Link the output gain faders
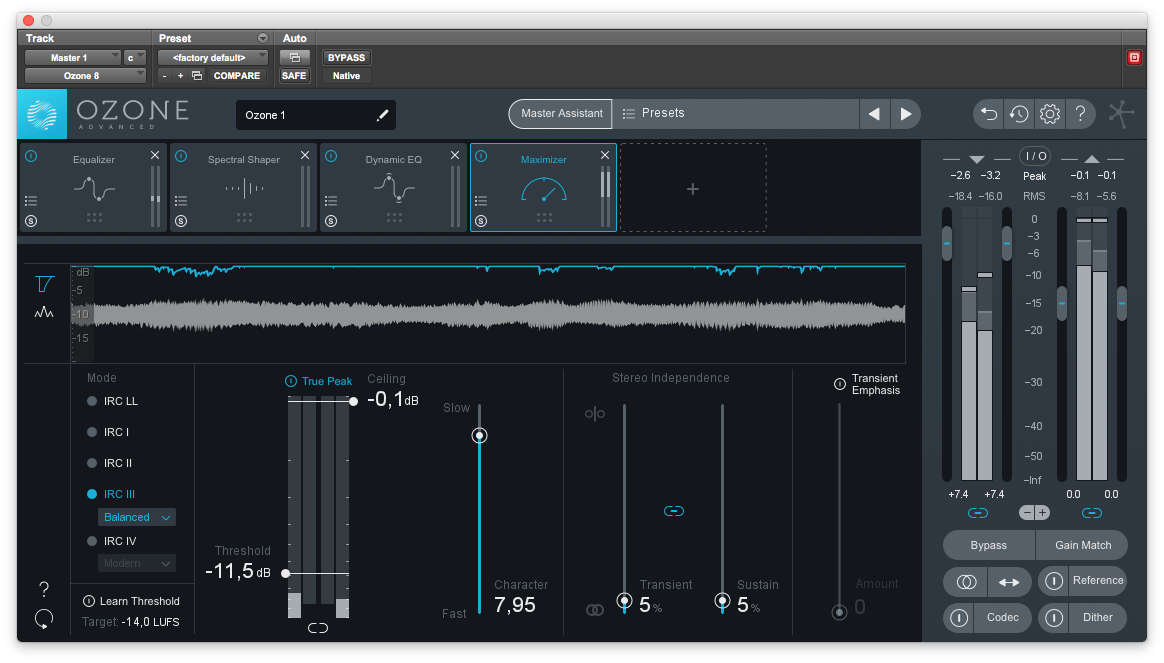1164x663 pixels. 1091,513
